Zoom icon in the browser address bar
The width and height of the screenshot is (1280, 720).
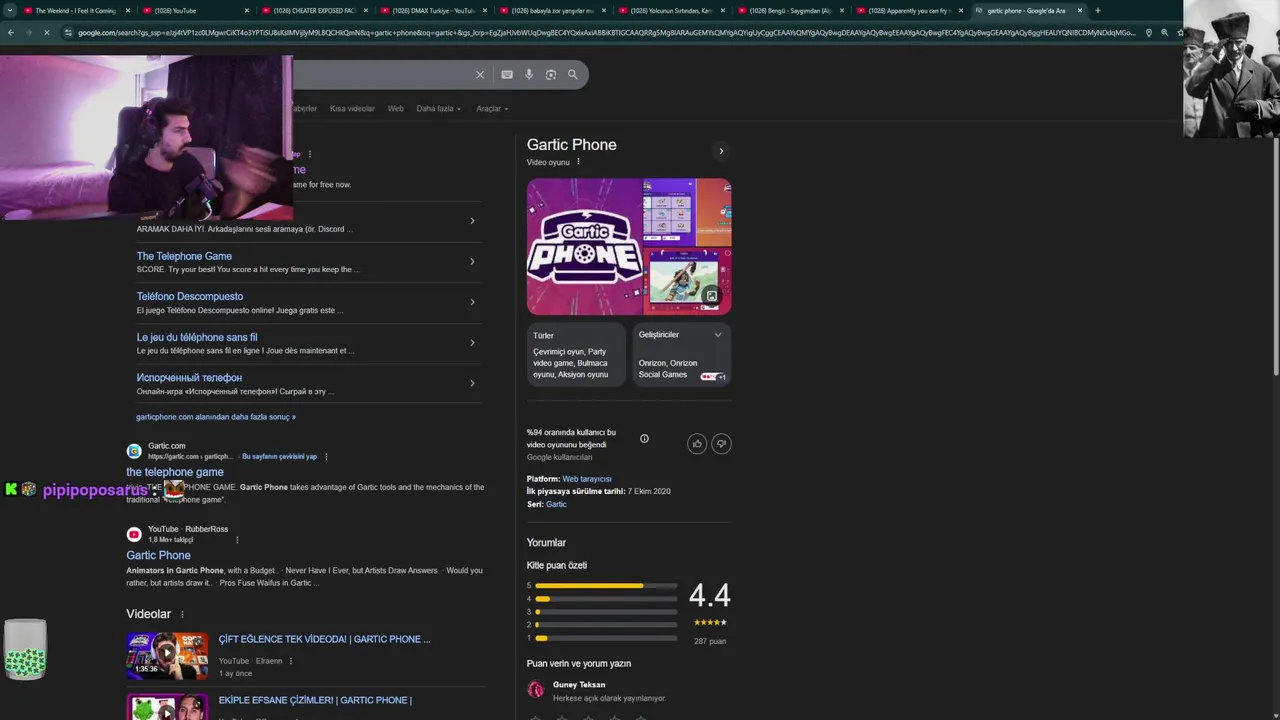[x=1164, y=33]
